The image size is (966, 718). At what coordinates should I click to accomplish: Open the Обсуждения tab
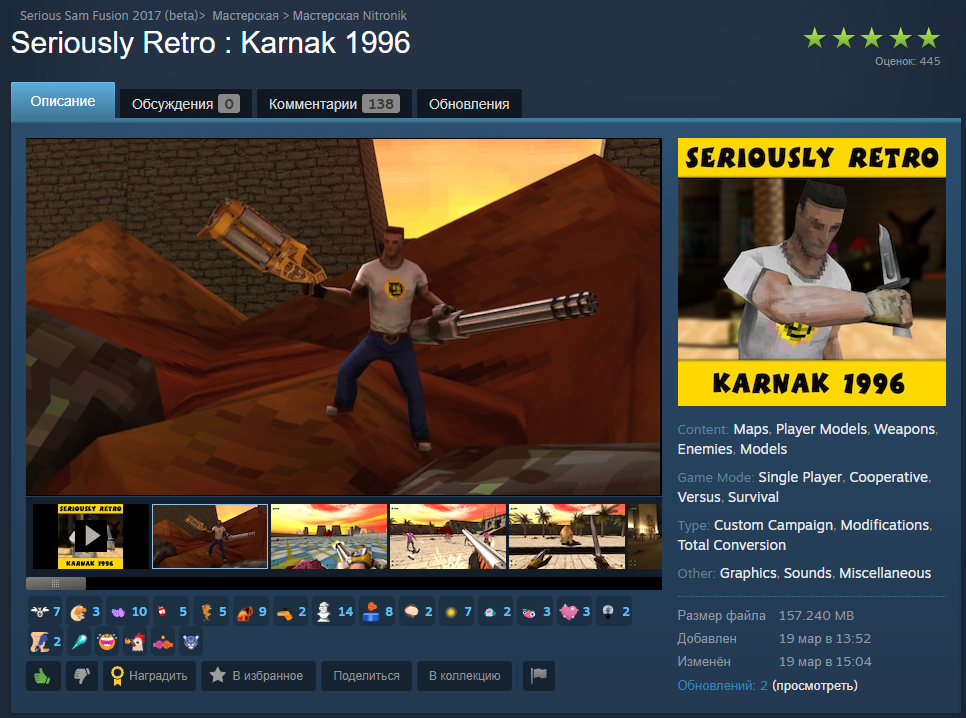(185, 104)
